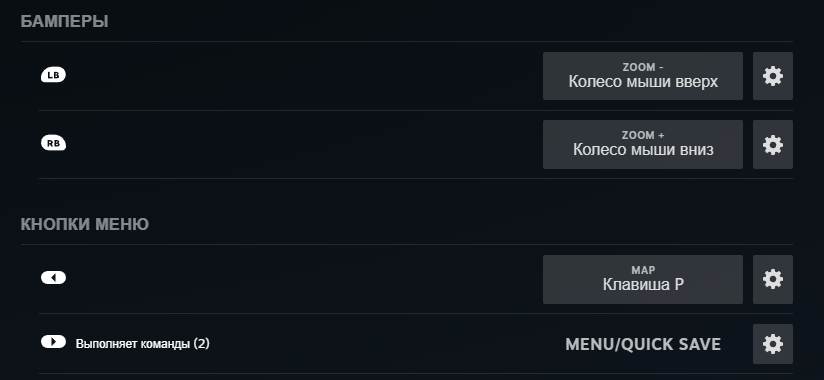Edit the MAP Клавиша P binding
Viewport: 824px width, 380px height.
click(x=643, y=279)
